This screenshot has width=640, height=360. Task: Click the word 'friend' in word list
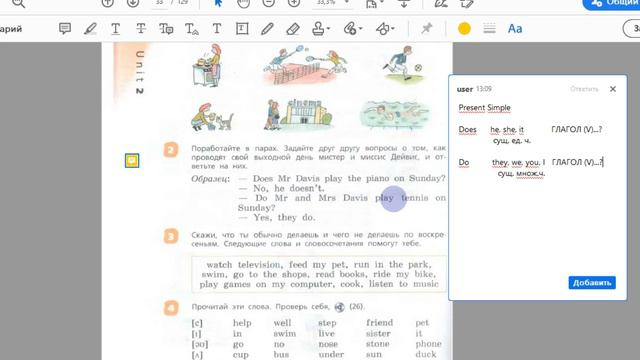coord(380,322)
